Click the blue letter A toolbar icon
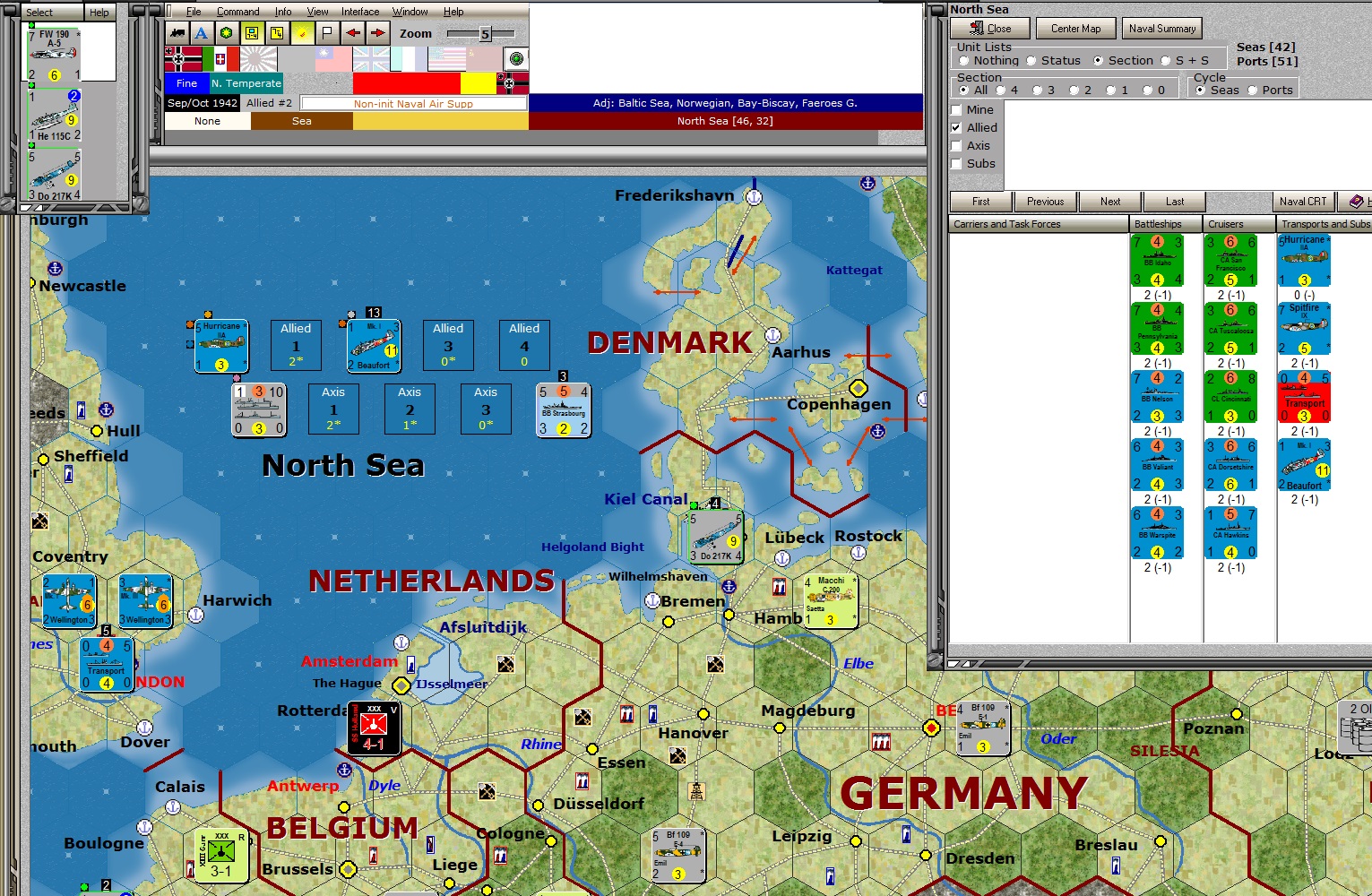 coord(202,33)
